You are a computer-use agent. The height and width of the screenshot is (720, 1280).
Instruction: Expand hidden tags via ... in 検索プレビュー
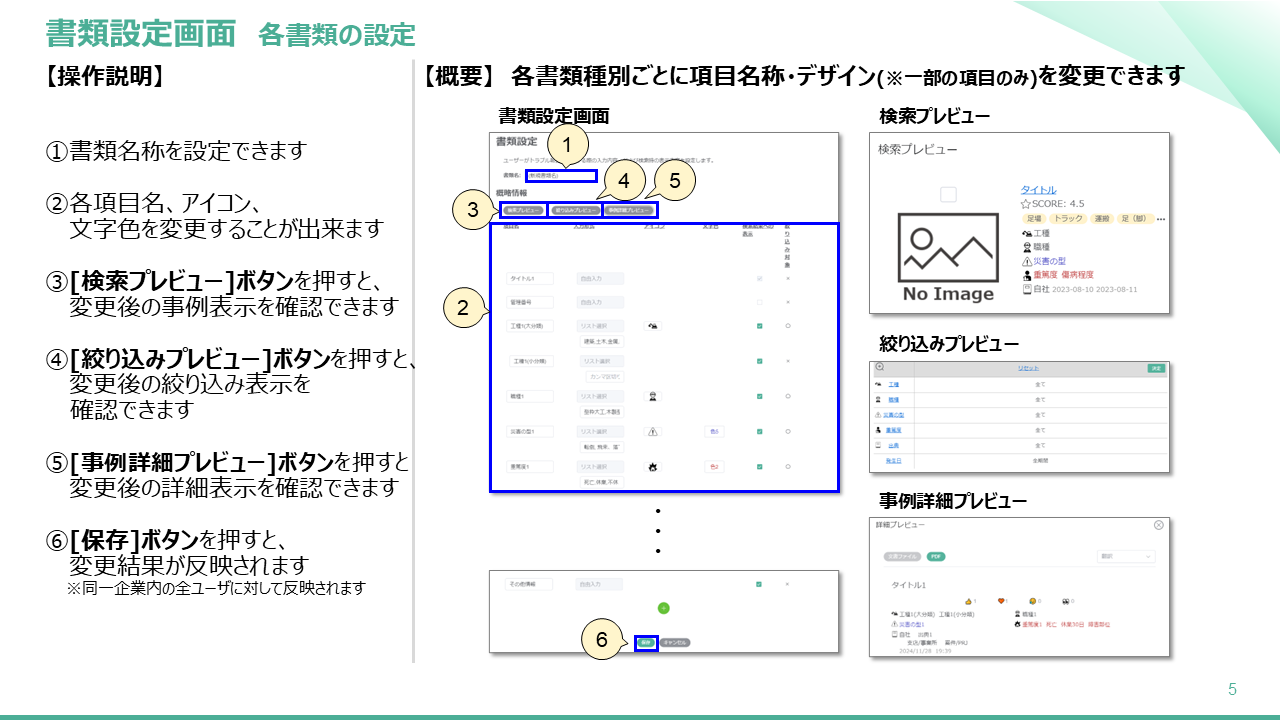pyautogui.click(x=1161, y=218)
